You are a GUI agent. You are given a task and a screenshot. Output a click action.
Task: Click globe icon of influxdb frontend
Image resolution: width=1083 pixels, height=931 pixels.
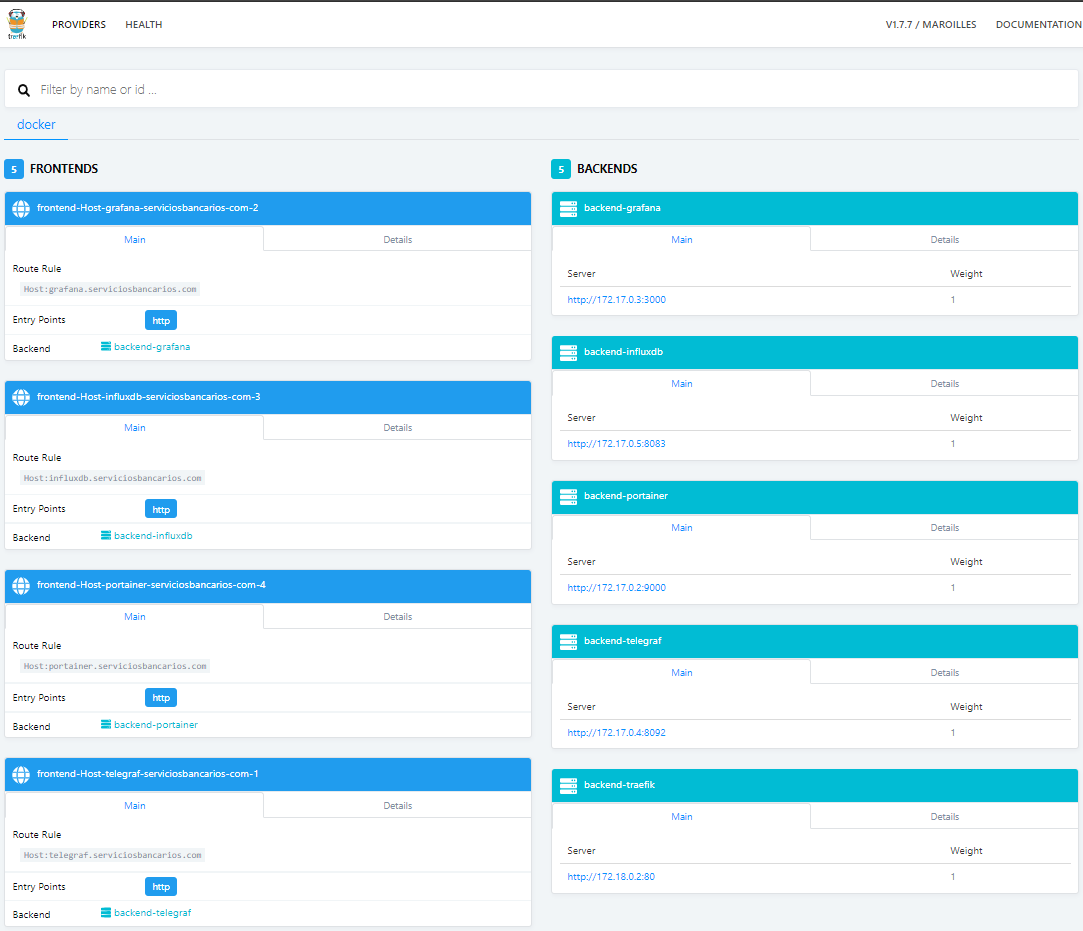(21, 397)
